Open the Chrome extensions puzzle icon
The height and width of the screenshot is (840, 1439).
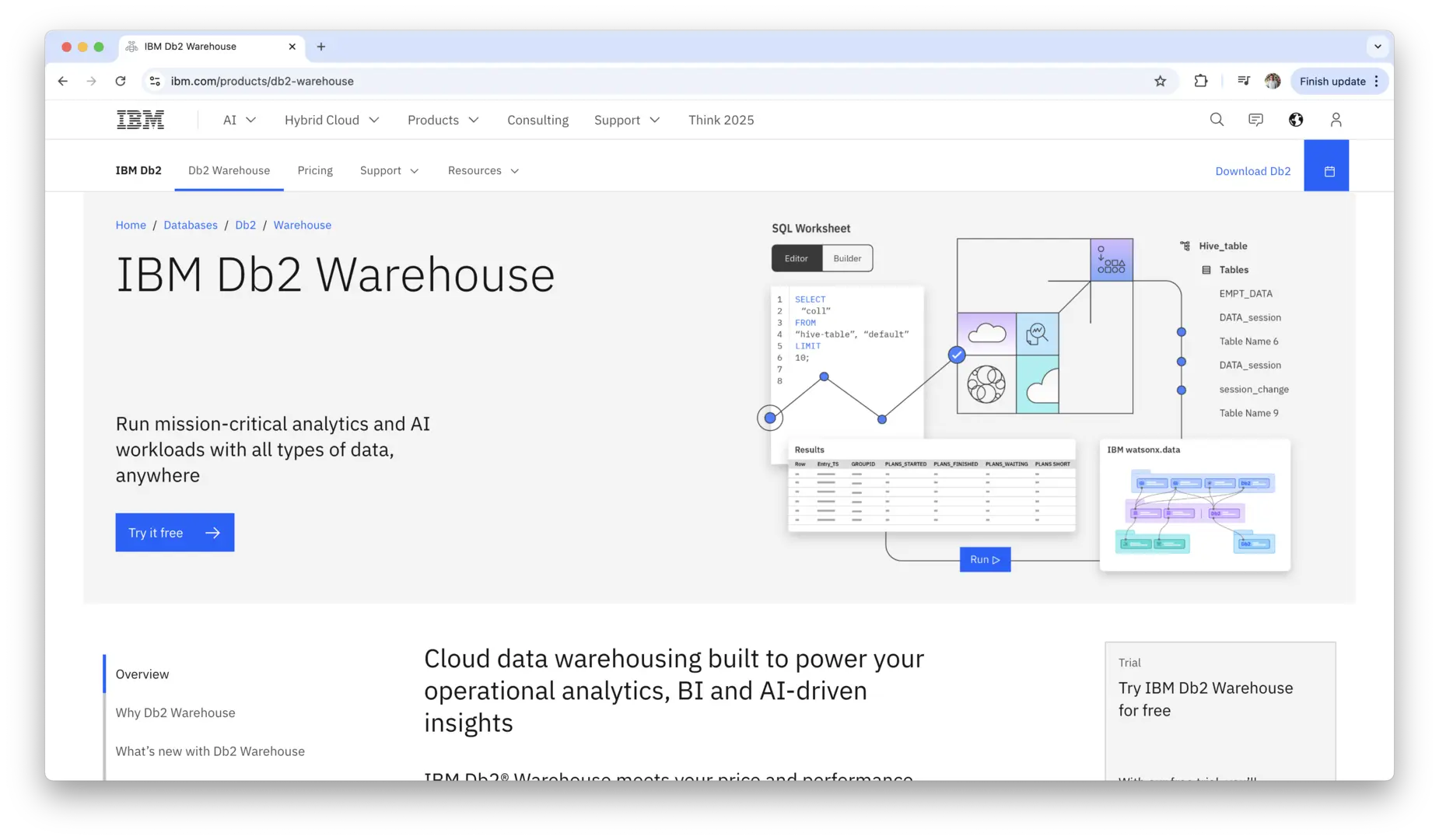(1200, 81)
